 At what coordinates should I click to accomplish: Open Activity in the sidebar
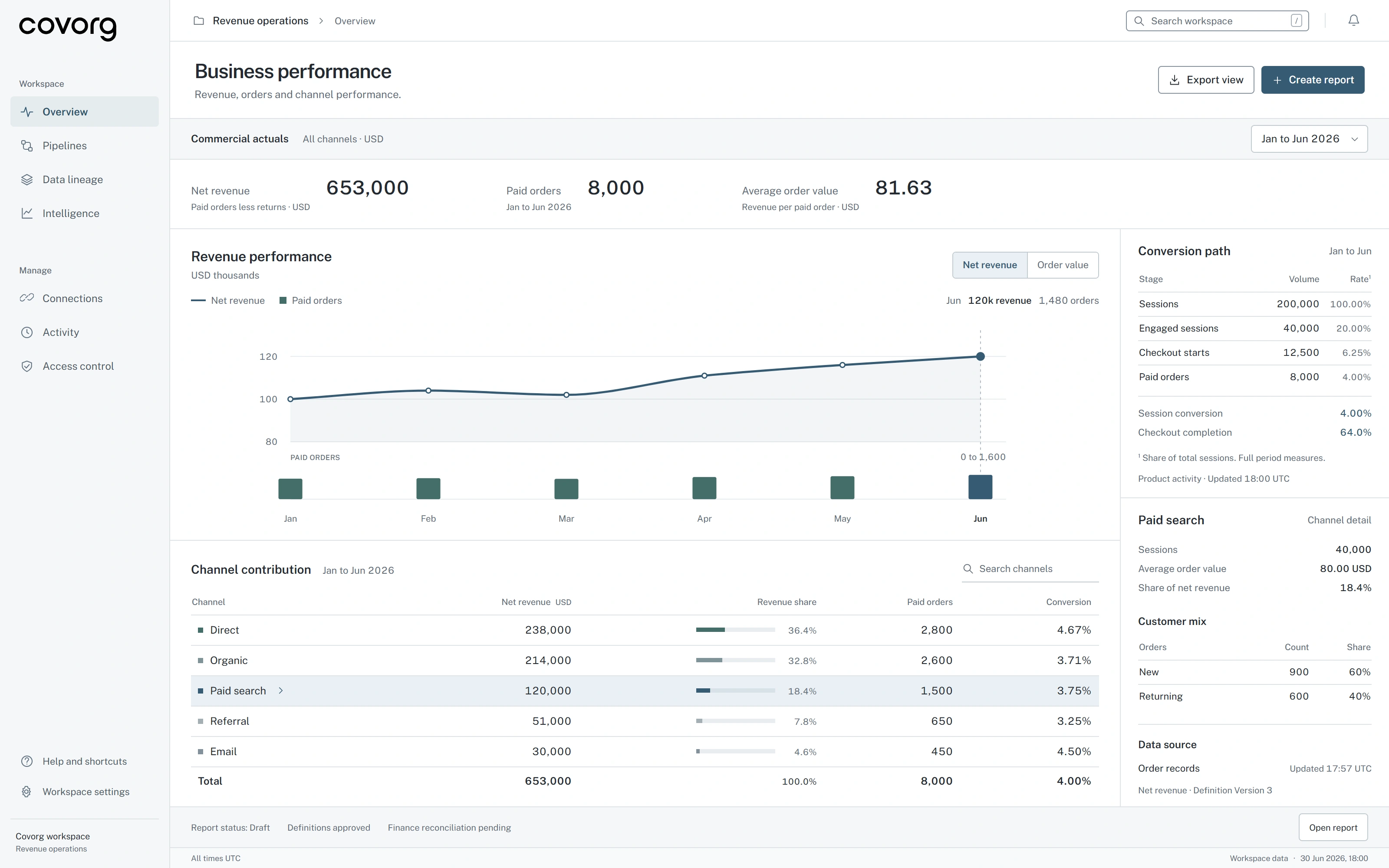coord(84,332)
